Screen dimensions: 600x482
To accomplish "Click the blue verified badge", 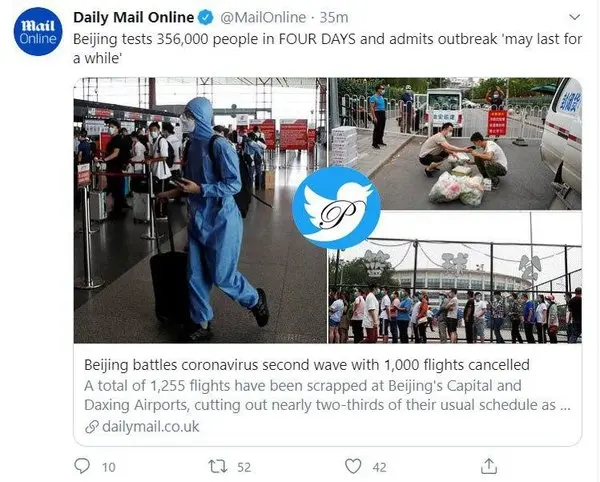I will [x=206, y=18].
